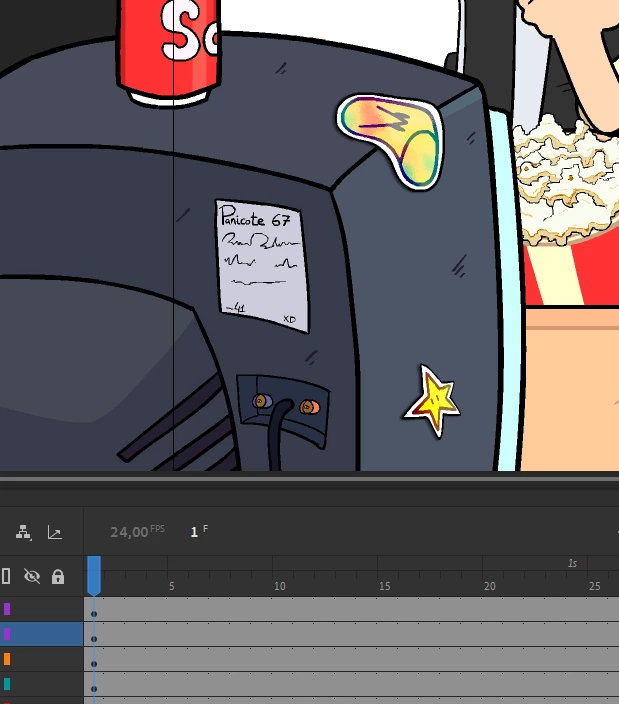Select keyframe on first purple layer
This screenshot has height=704, width=619.
click(94, 614)
